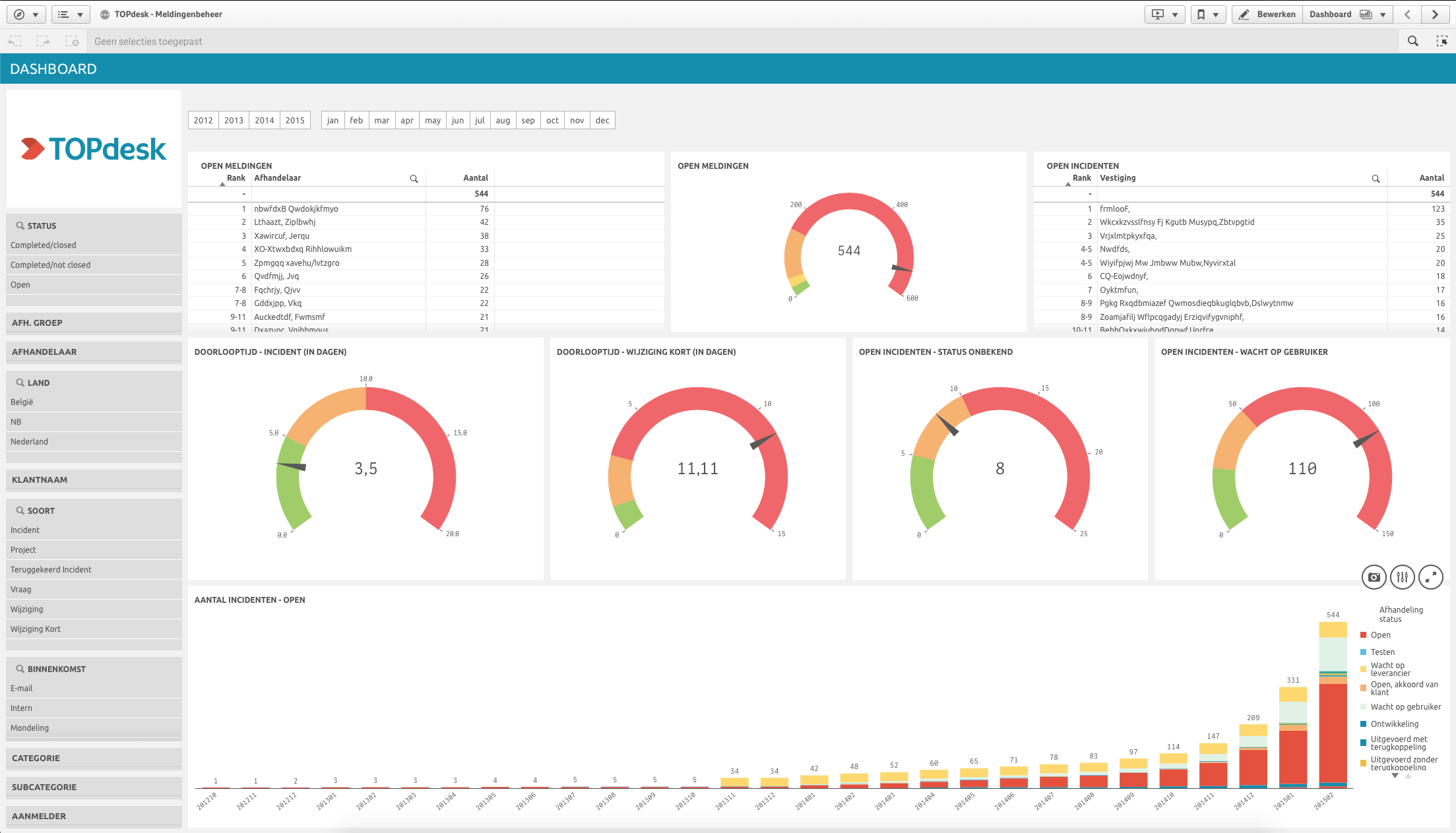Expand the AFHANDELAAR filter
The height and width of the screenshot is (833, 1456).
pyautogui.click(x=94, y=352)
